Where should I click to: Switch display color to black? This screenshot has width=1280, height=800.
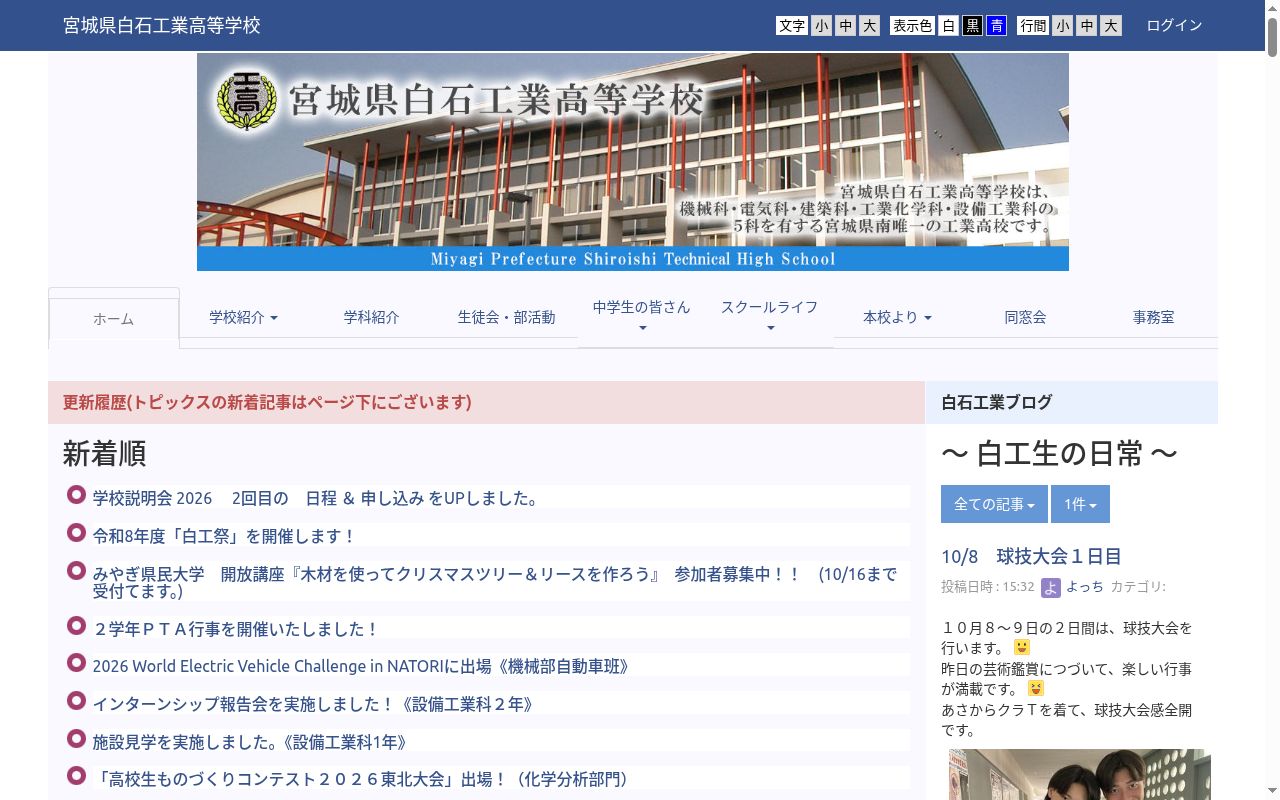(x=972, y=26)
